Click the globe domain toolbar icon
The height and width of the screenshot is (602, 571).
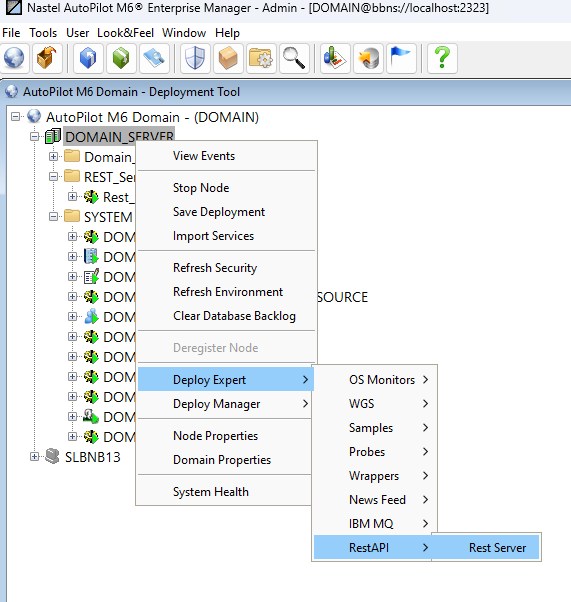pos(14,58)
